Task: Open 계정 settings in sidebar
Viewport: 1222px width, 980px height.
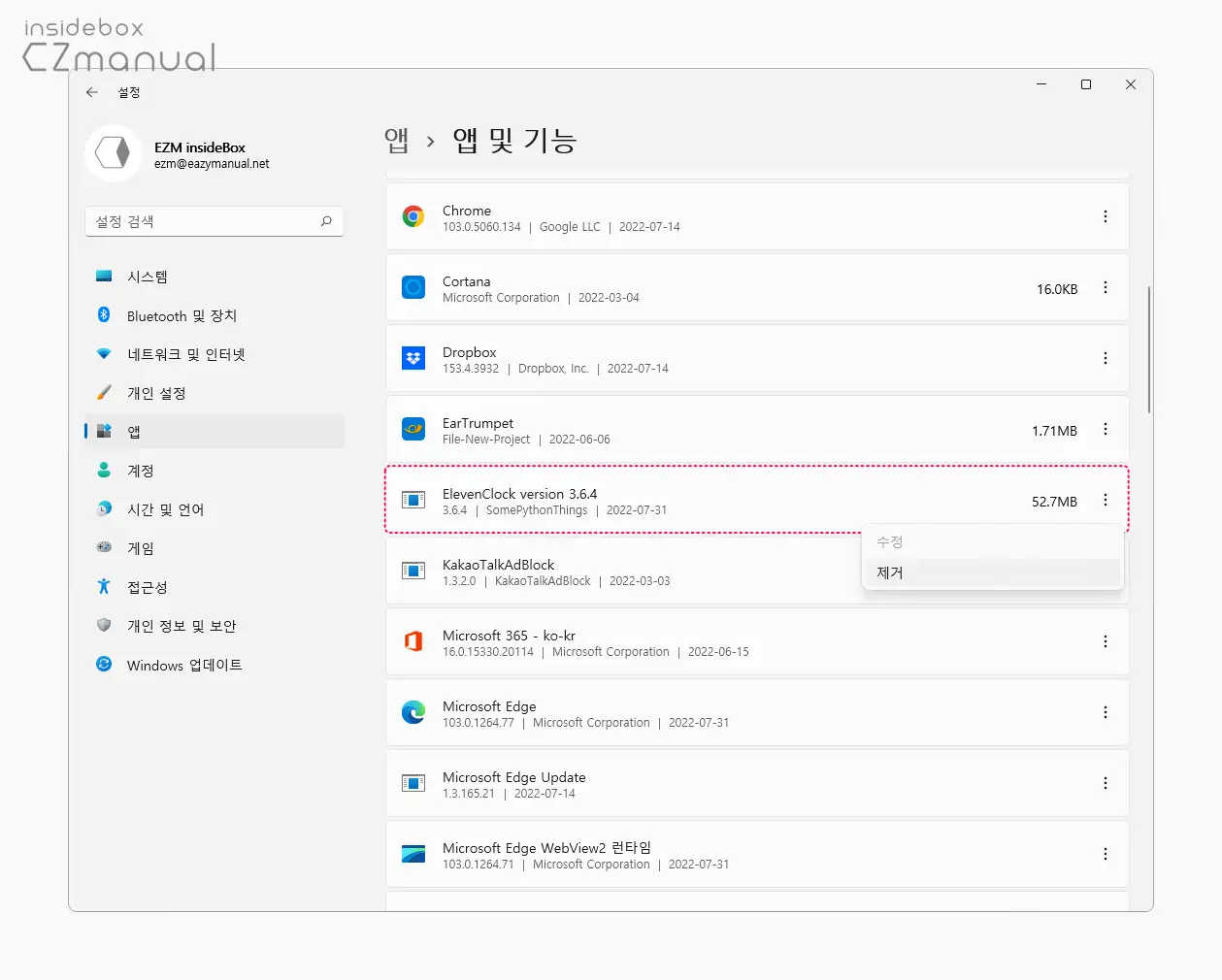Action: coord(215,471)
